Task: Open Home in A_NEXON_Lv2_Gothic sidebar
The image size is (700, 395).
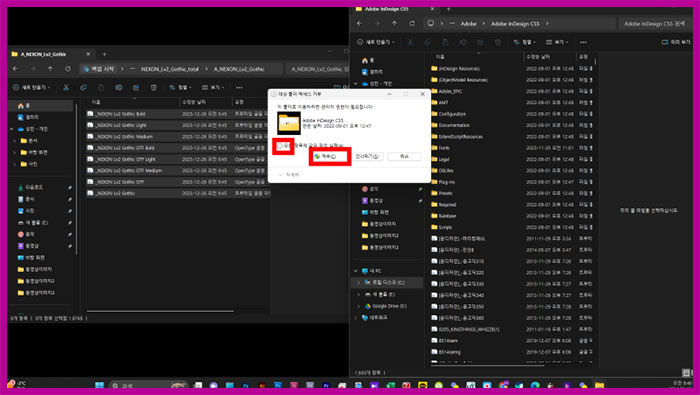Action: click(x=40, y=106)
